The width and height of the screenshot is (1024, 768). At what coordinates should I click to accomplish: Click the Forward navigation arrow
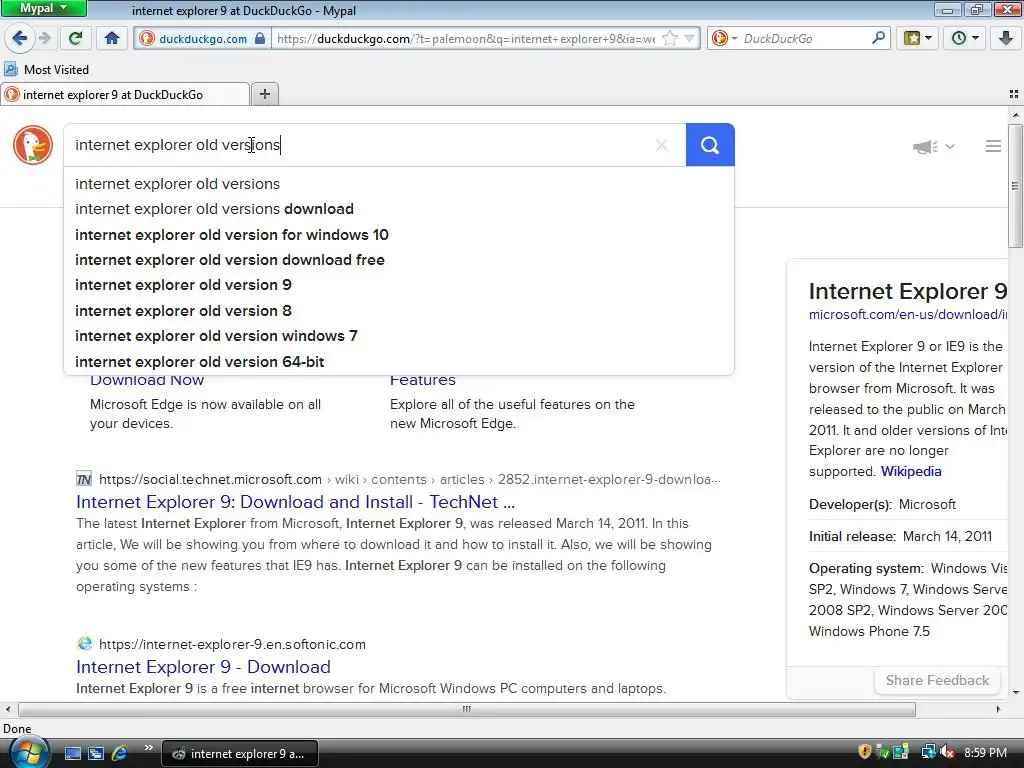pos(45,39)
